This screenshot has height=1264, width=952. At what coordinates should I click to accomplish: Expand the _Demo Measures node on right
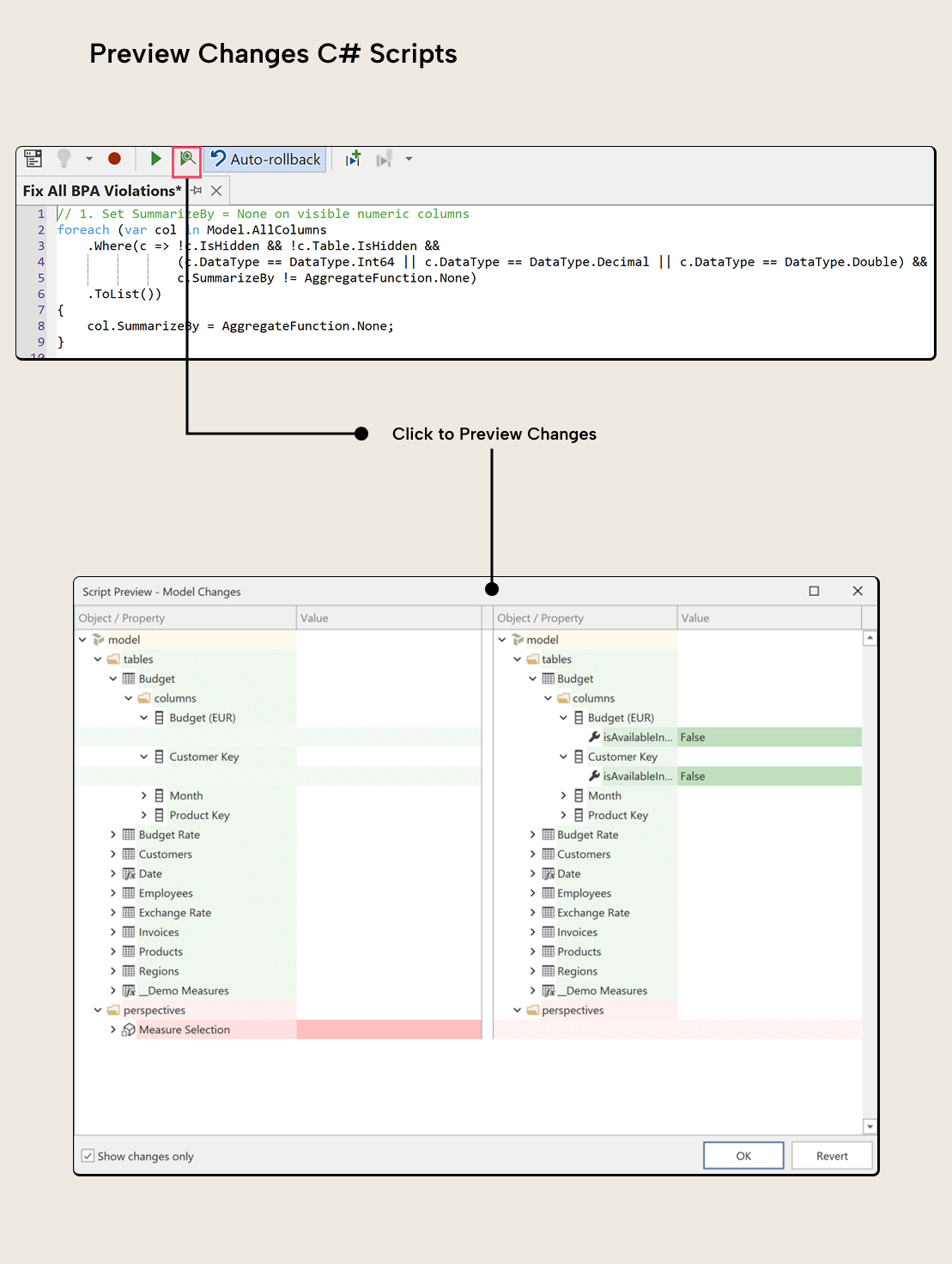(x=532, y=990)
